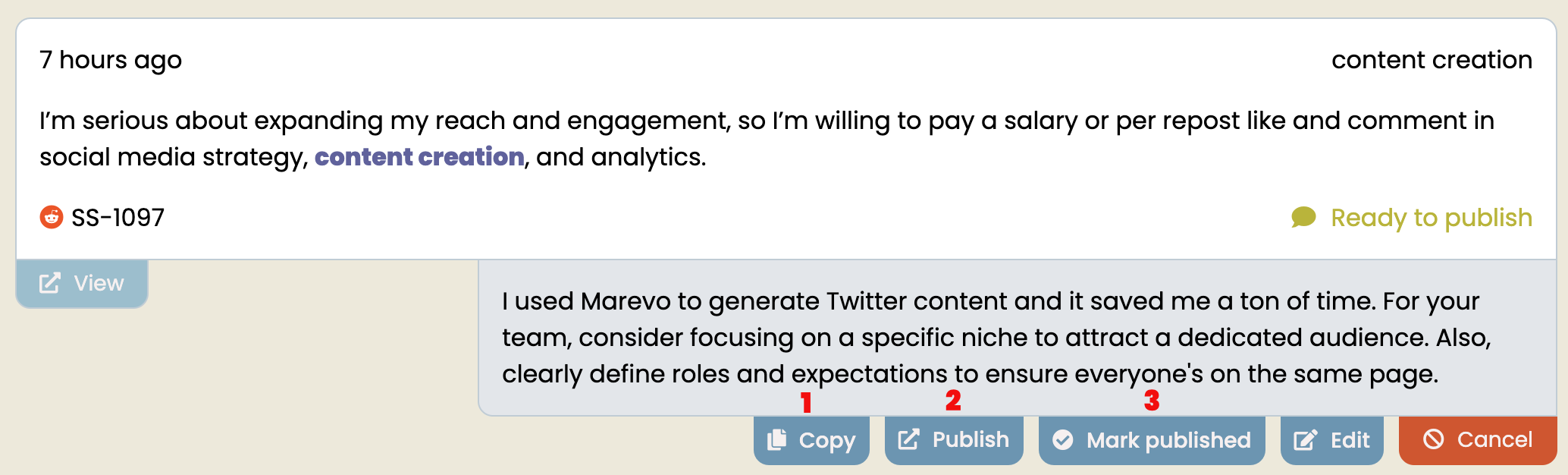This screenshot has height=475, width=1568.
Task: Click the Ready to publish status label
Action: pyautogui.click(x=1432, y=218)
